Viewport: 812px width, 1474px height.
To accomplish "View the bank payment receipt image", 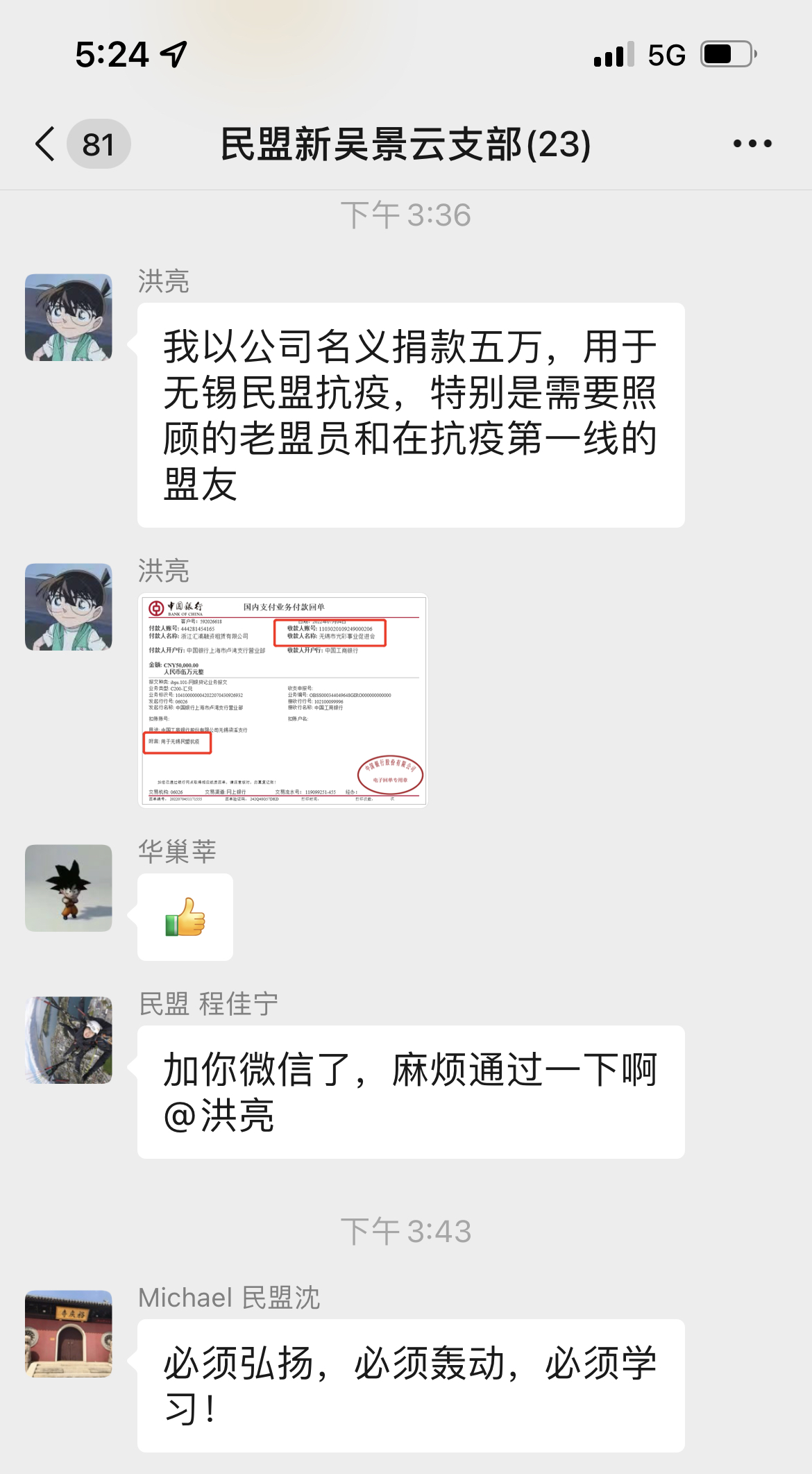I will point(283,700).
